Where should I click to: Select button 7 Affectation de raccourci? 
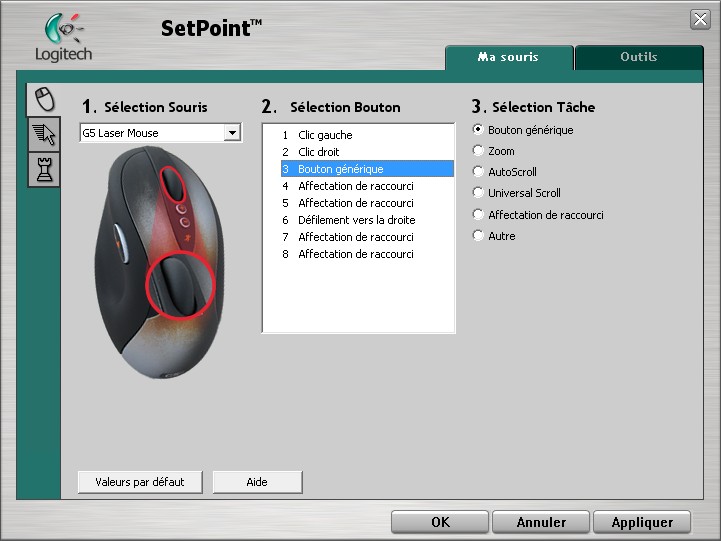[367, 237]
